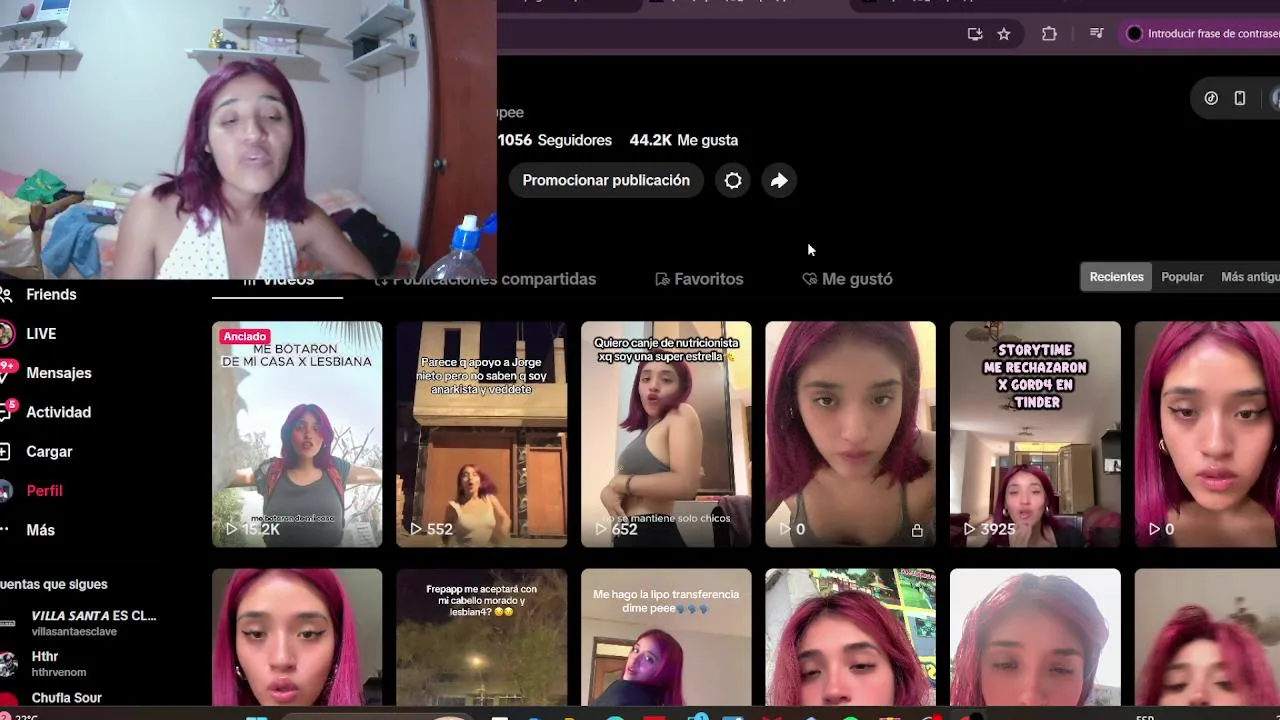
Task: Open LIVE in the sidebar
Action: (x=40, y=334)
